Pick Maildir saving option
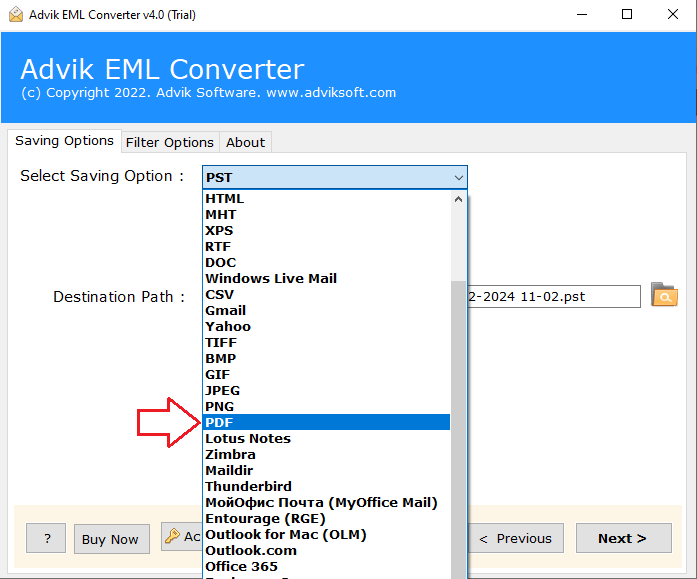This screenshot has height=579, width=697. pyautogui.click(x=326, y=471)
